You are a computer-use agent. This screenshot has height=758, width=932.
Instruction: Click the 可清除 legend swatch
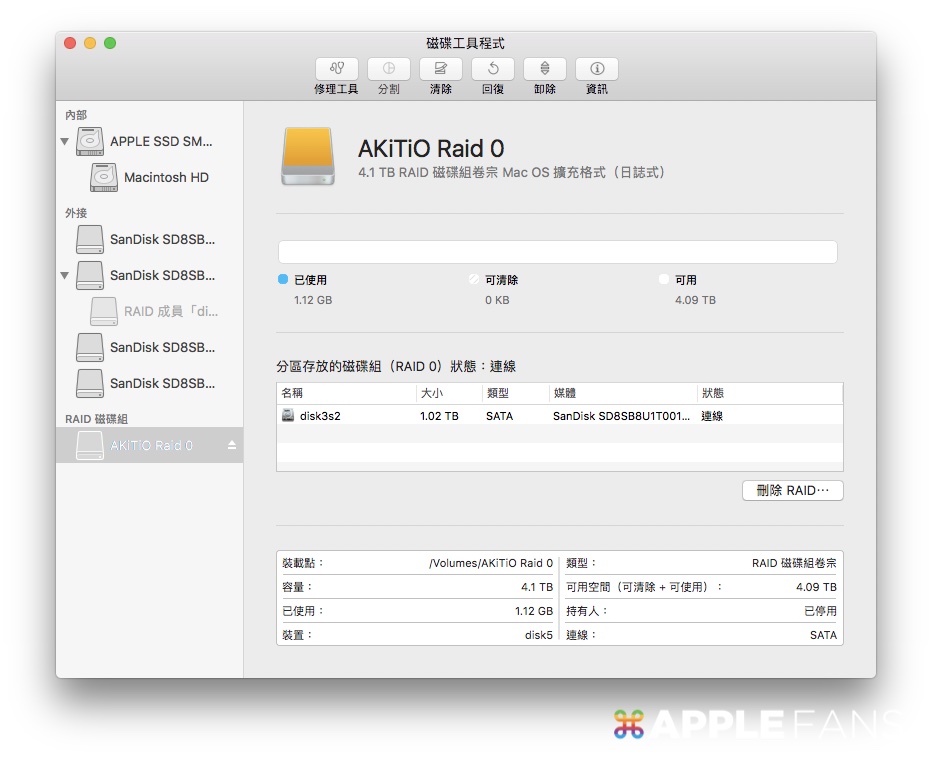tap(474, 279)
